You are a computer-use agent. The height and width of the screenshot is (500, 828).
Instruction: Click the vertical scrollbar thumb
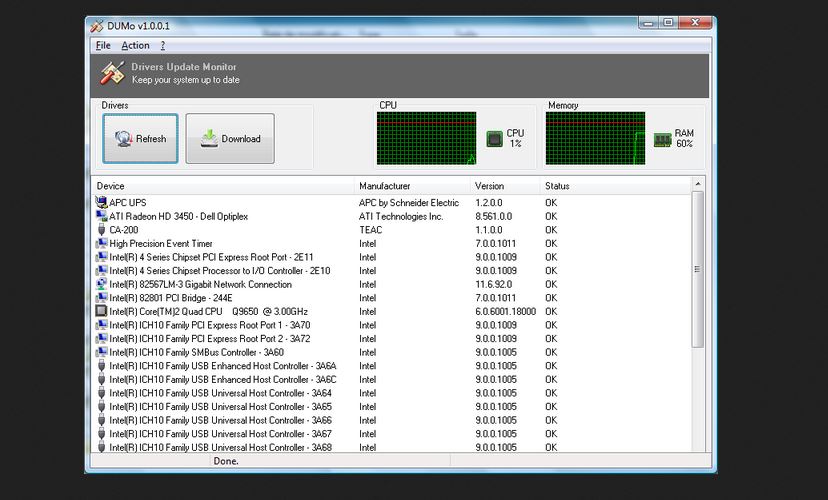pyautogui.click(x=698, y=269)
